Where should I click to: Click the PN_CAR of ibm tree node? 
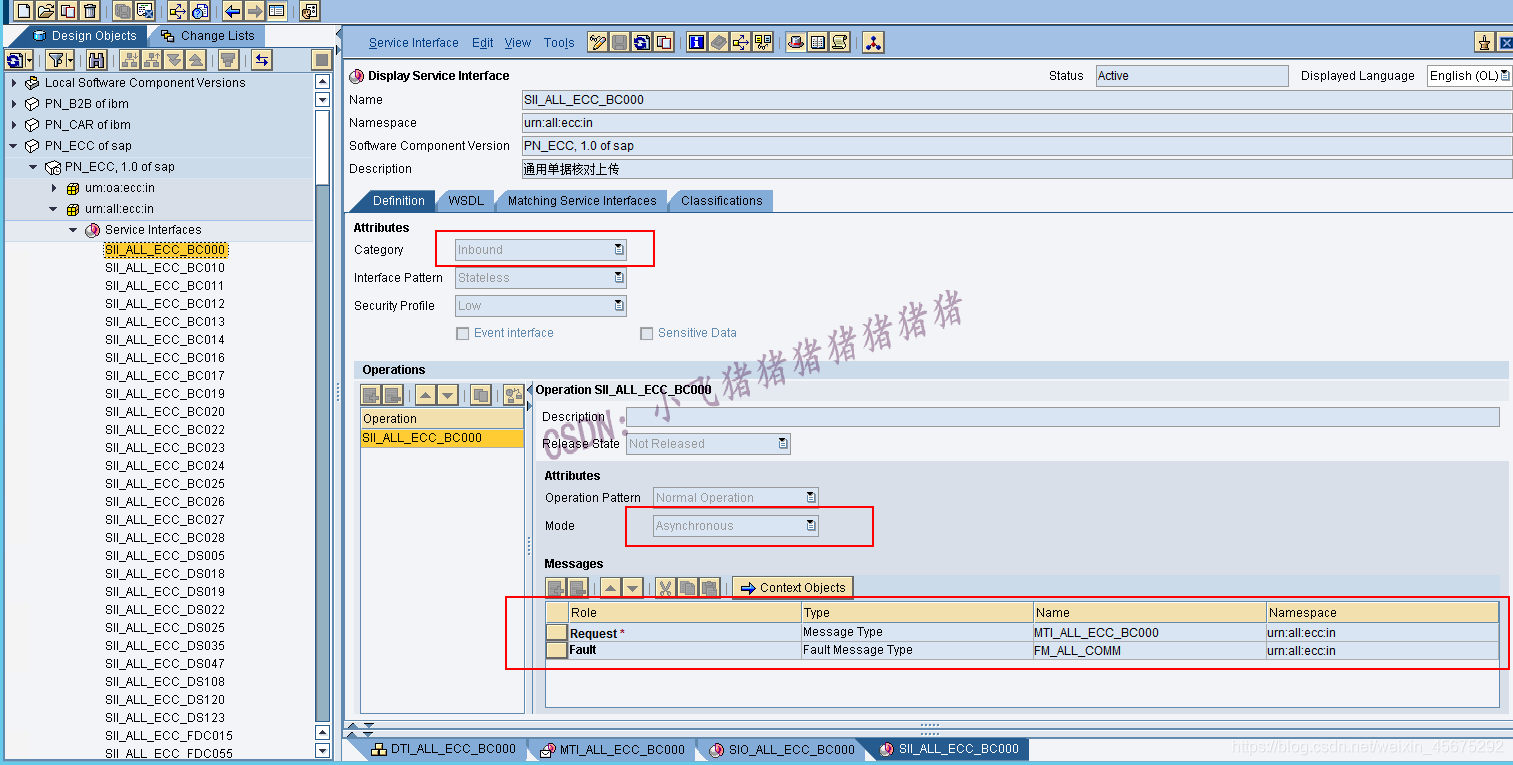(x=88, y=125)
